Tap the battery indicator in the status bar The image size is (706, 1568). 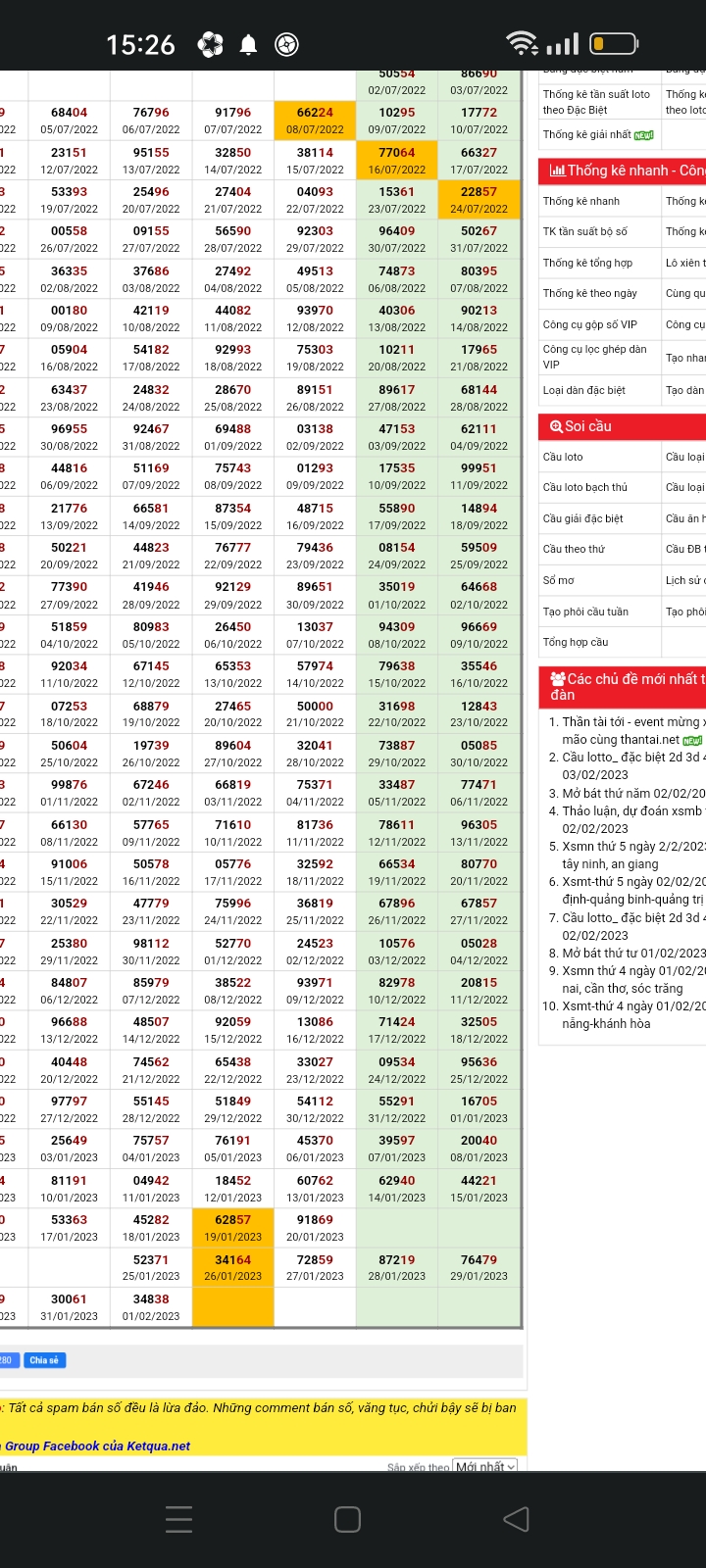coord(614,44)
